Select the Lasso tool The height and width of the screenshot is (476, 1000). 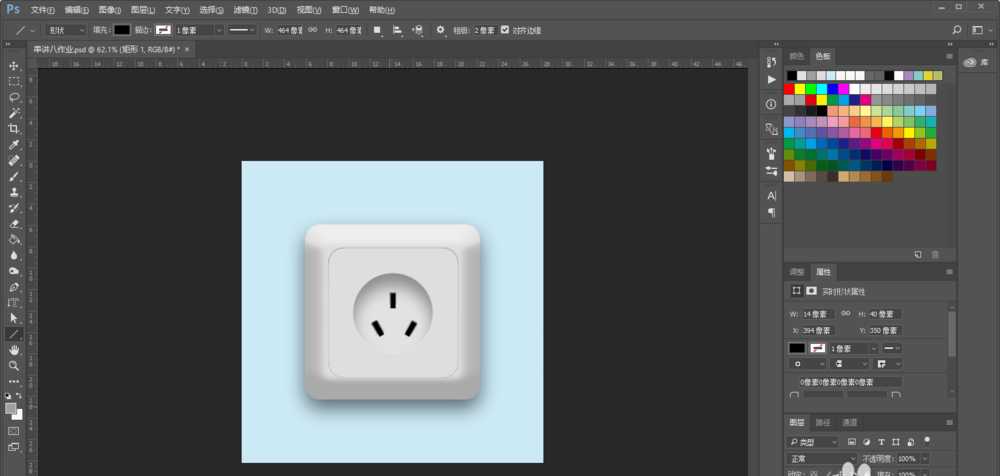pos(14,97)
